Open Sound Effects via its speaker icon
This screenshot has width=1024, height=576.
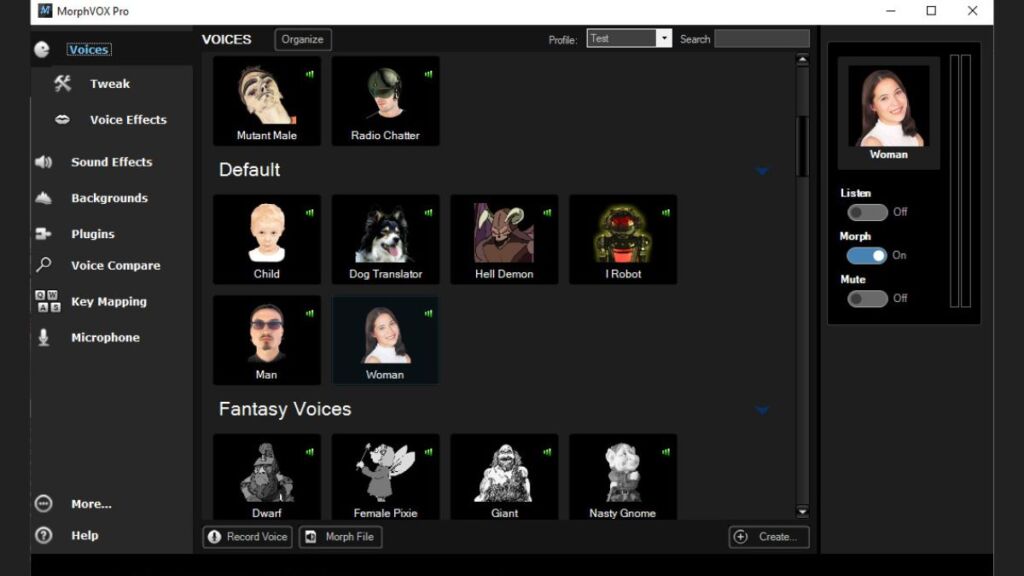click(44, 161)
